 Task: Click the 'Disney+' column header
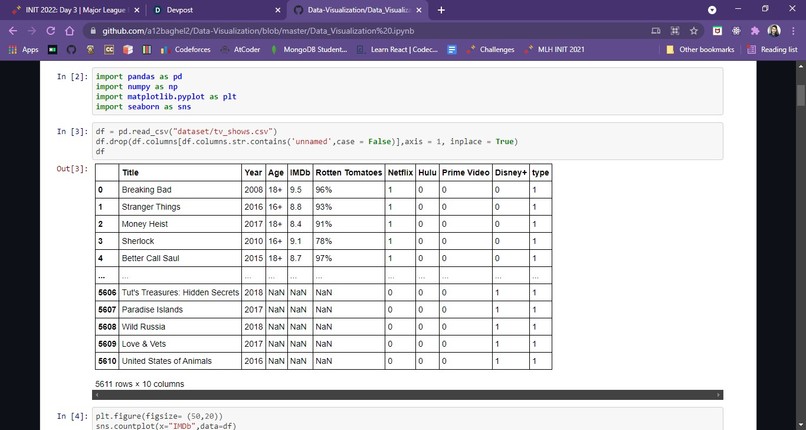[x=511, y=173]
